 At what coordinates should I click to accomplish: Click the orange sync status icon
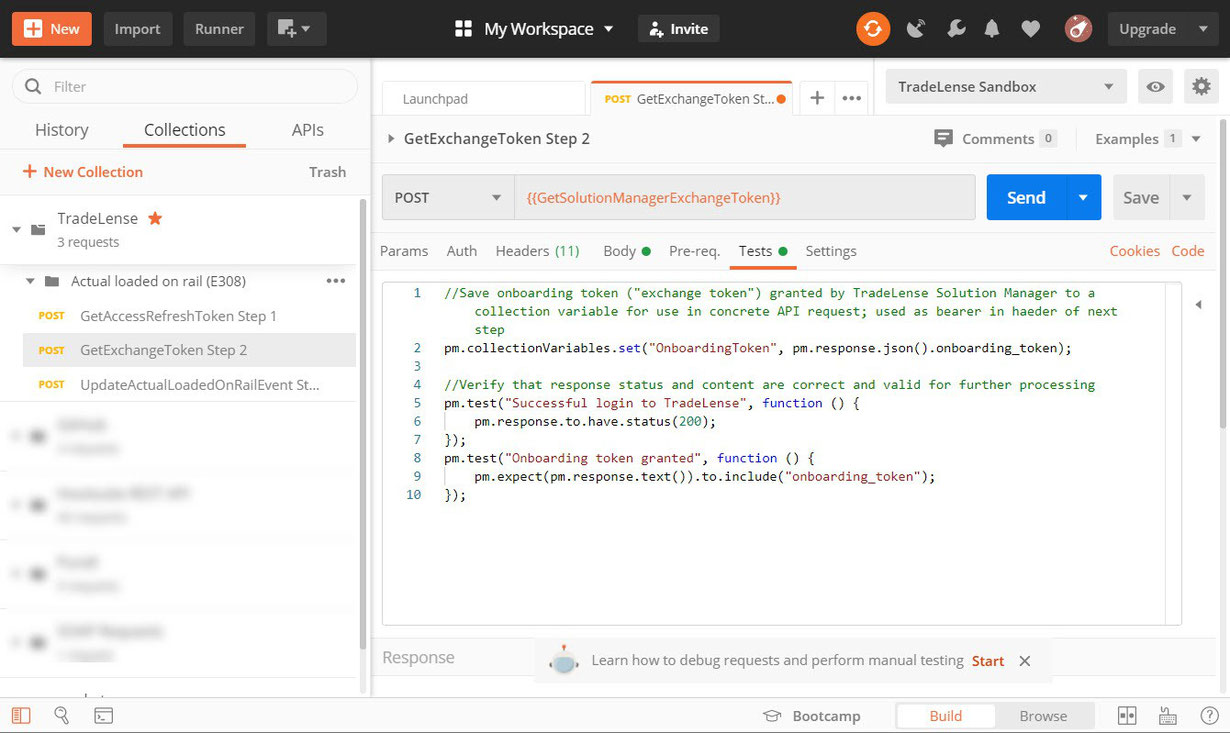pos(873,29)
